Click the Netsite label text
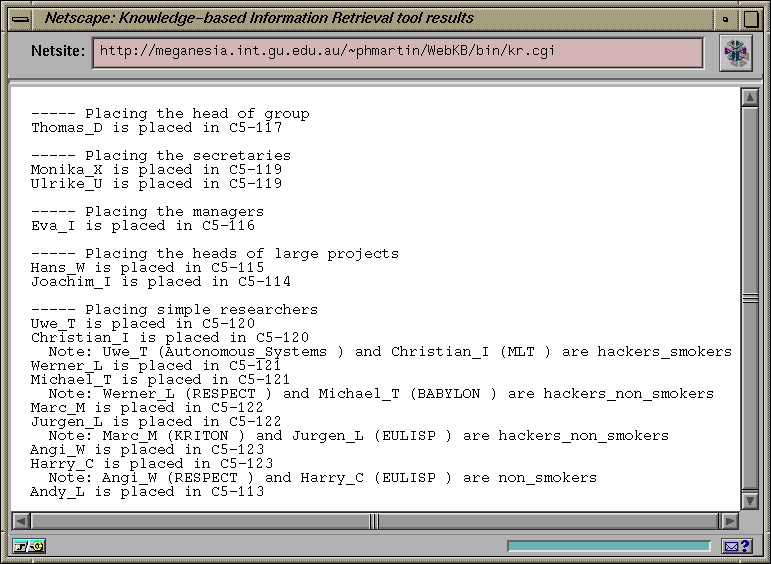771x564 pixels. coord(58,51)
